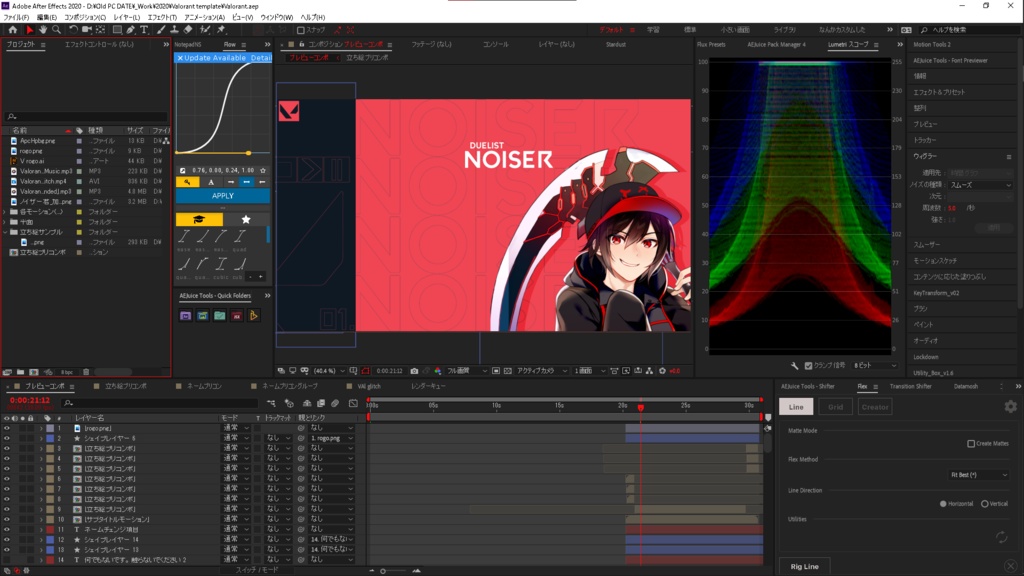Open blend mode dropdown for layer 1
This screenshot has width=1024, height=576.
click(x=236, y=428)
